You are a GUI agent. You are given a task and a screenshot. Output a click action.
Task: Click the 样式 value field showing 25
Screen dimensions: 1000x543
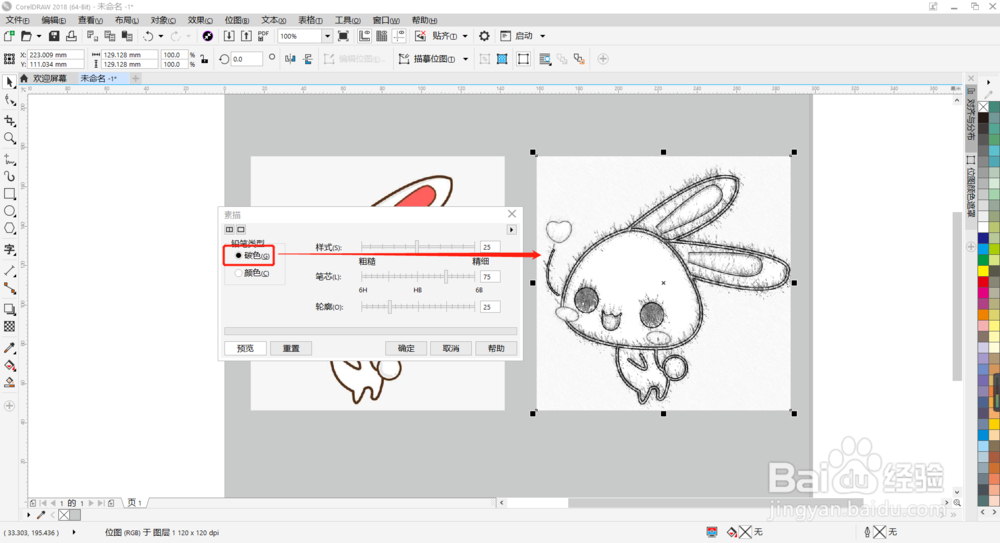tap(490, 247)
